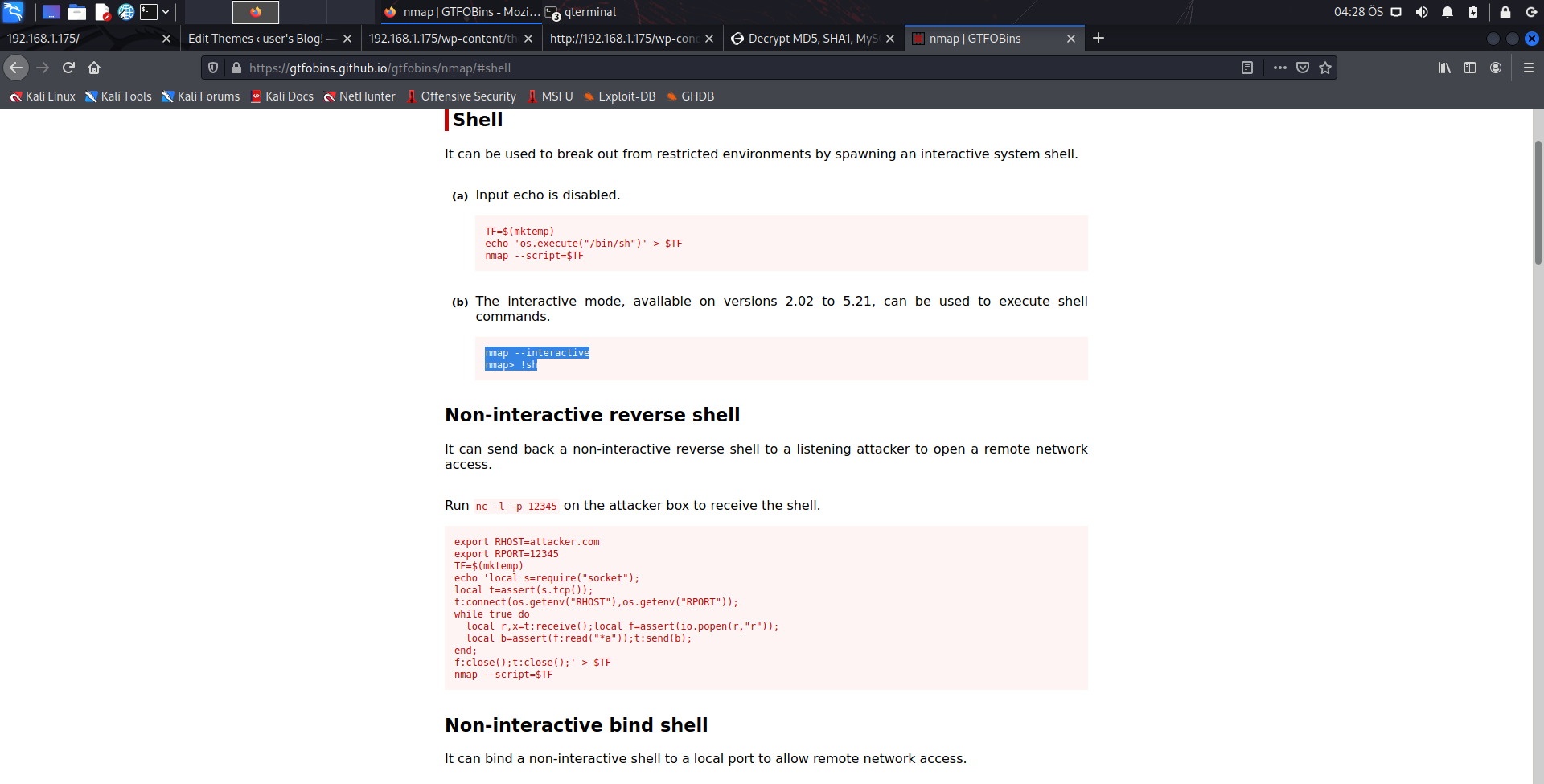
Task: Toggle reader view in the address bar
Action: 1247,68
